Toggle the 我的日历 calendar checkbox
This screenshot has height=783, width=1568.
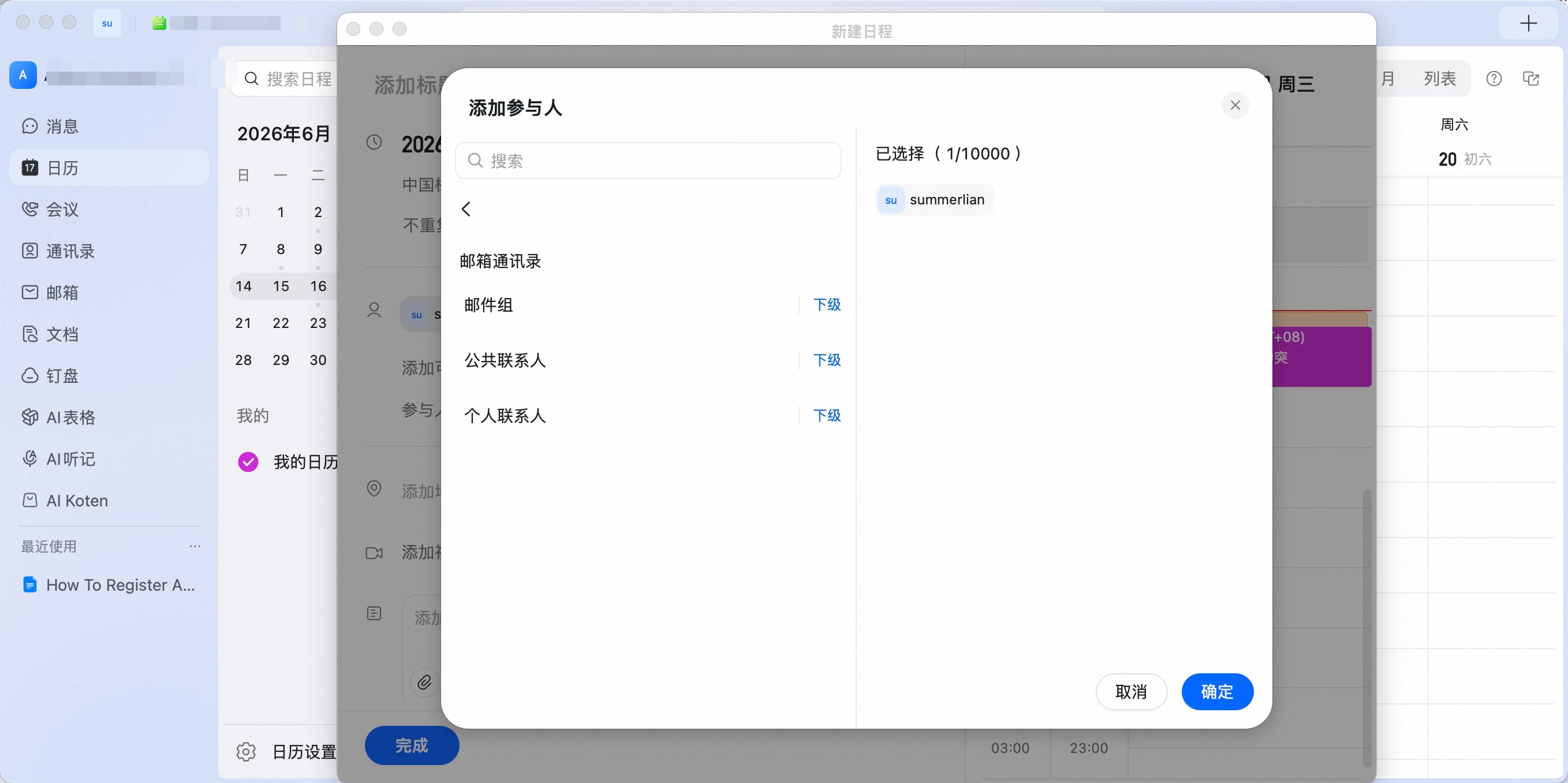[248, 462]
